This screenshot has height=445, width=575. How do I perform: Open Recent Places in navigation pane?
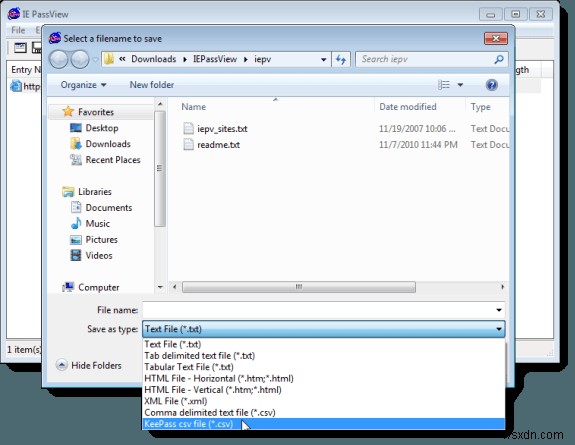click(113, 160)
